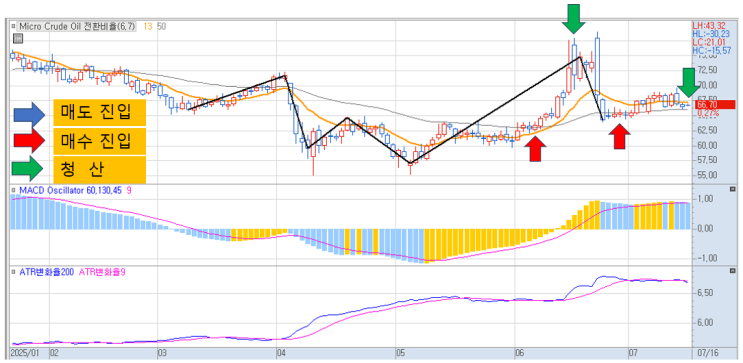Click the 07 month label on time axis

click(633, 354)
